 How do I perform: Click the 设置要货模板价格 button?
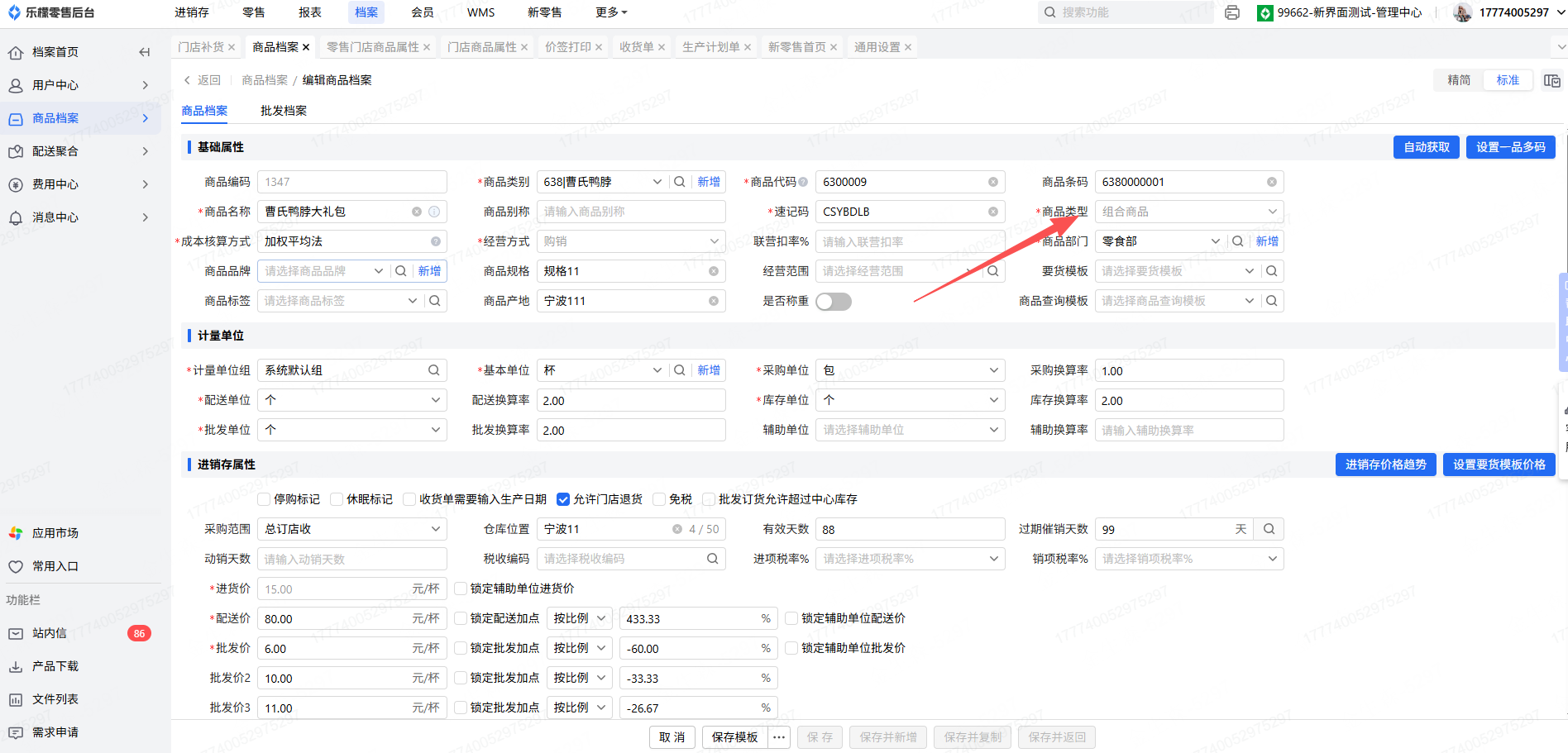(x=1499, y=465)
